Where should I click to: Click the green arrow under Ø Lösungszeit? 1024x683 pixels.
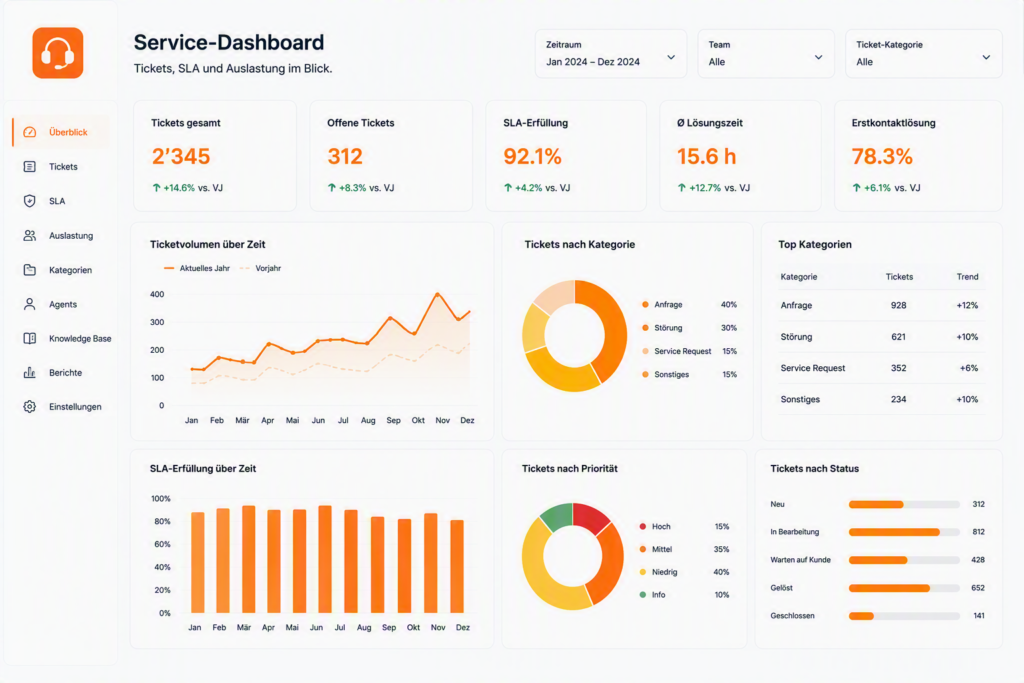point(682,188)
